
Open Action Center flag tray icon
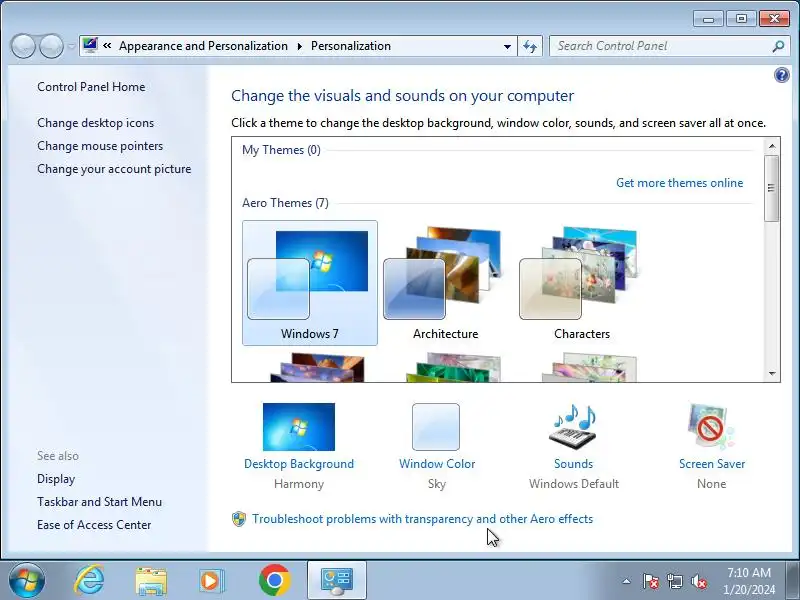pos(651,581)
